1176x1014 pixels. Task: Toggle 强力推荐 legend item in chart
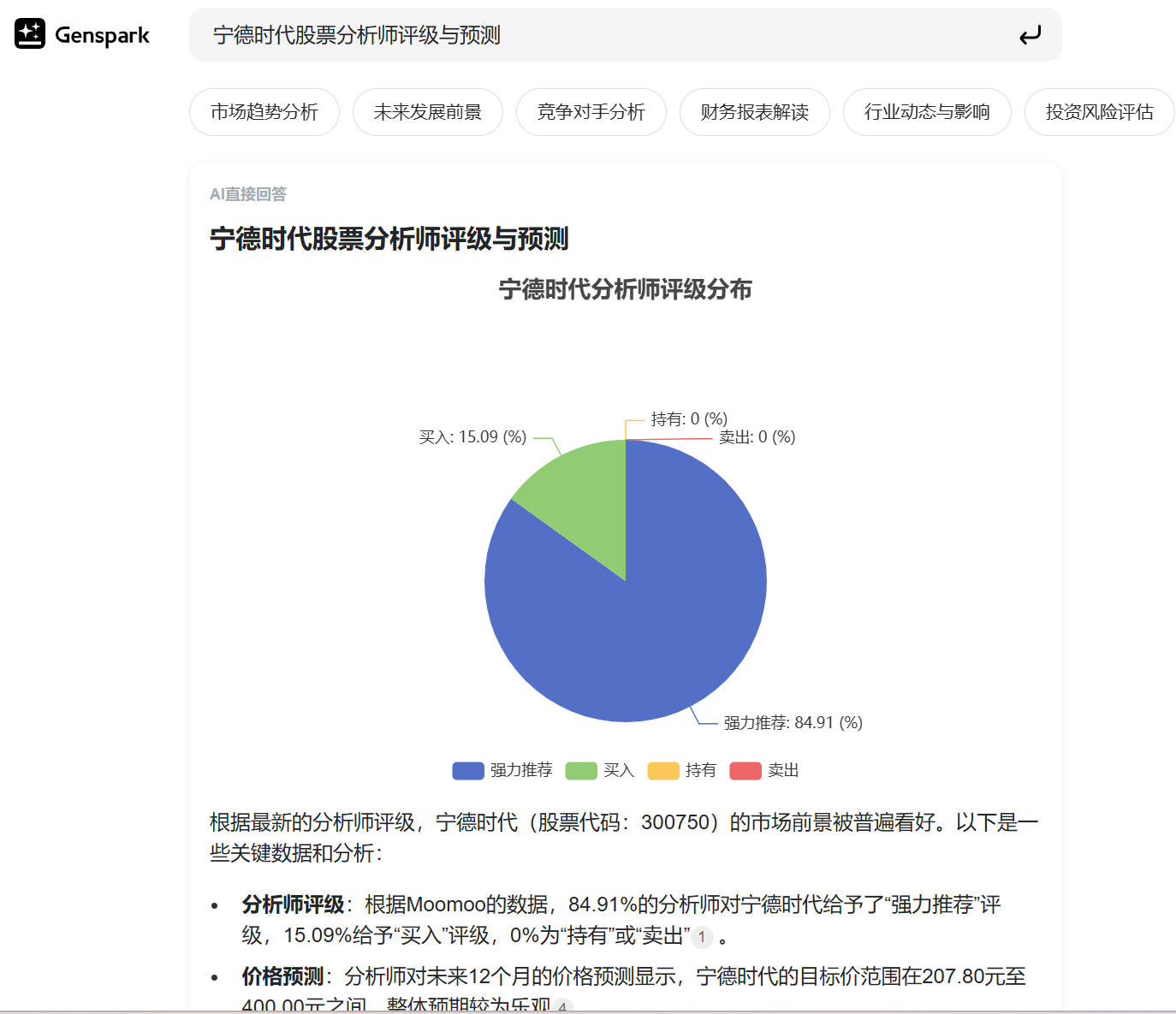point(502,770)
